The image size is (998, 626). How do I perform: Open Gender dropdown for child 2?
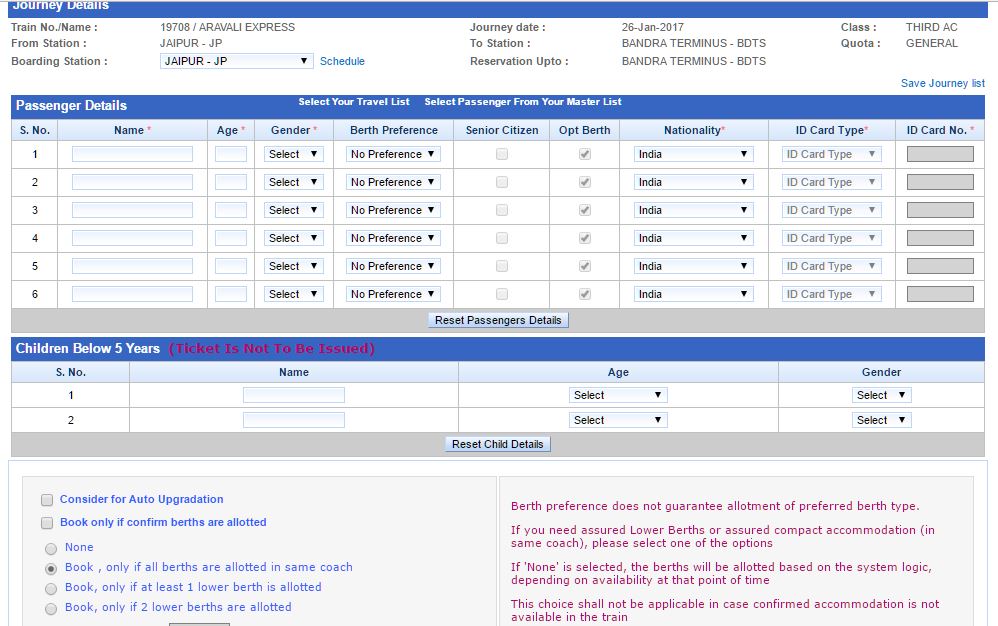(x=881, y=419)
